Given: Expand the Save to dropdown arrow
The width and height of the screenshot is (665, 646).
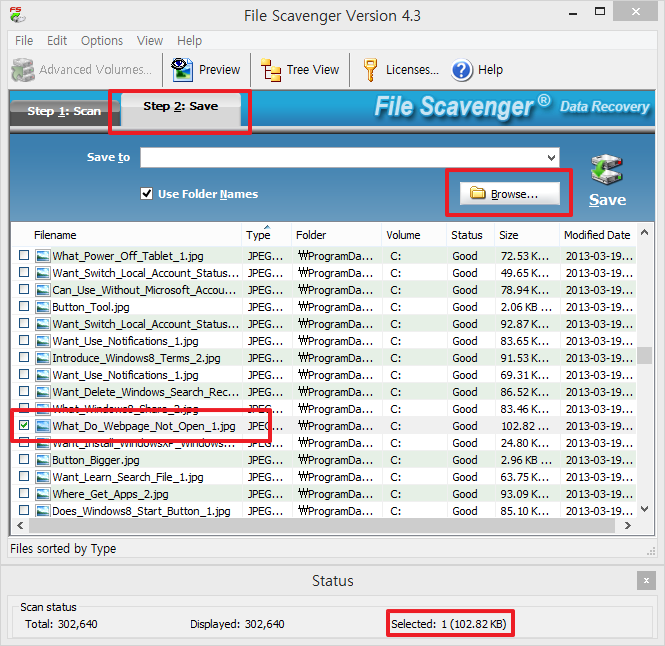Looking at the screenshot, I should [551, 158].
